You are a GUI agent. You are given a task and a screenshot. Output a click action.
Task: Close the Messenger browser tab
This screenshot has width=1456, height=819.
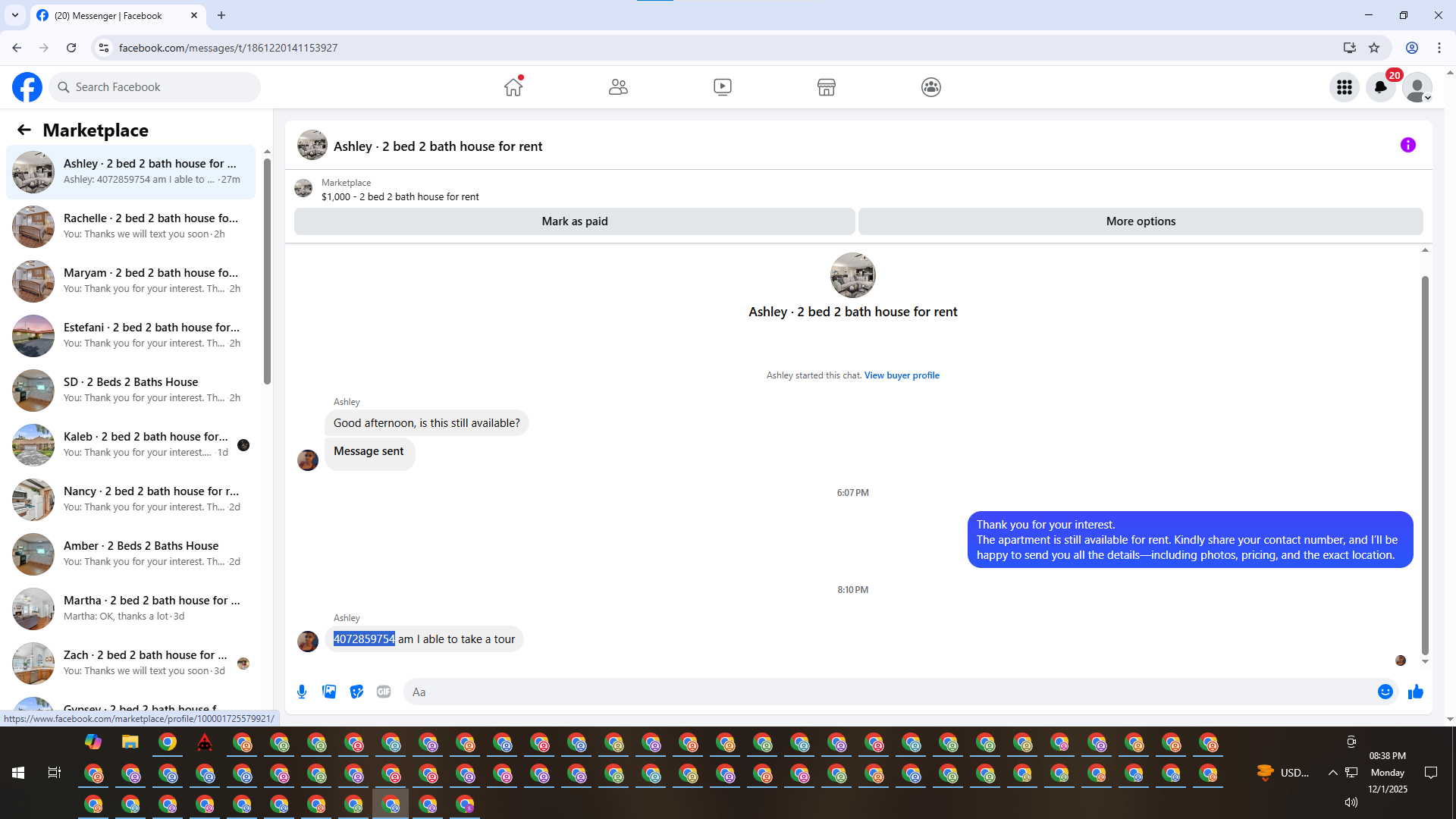(194, 15)
